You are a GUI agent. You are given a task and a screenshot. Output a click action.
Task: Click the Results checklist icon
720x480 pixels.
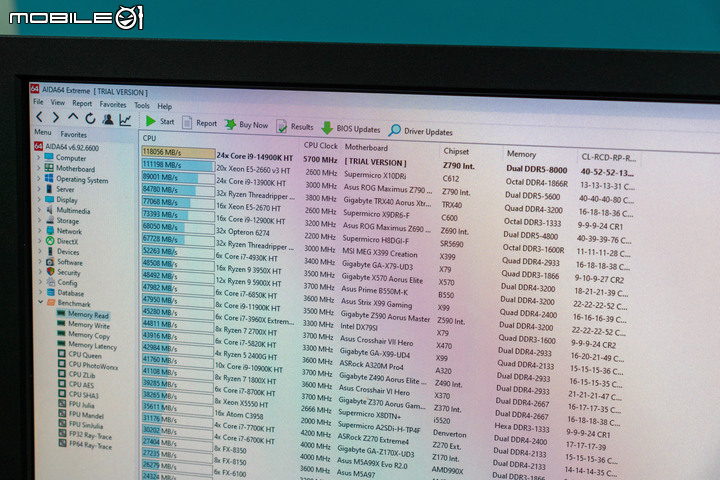(281, 126)
